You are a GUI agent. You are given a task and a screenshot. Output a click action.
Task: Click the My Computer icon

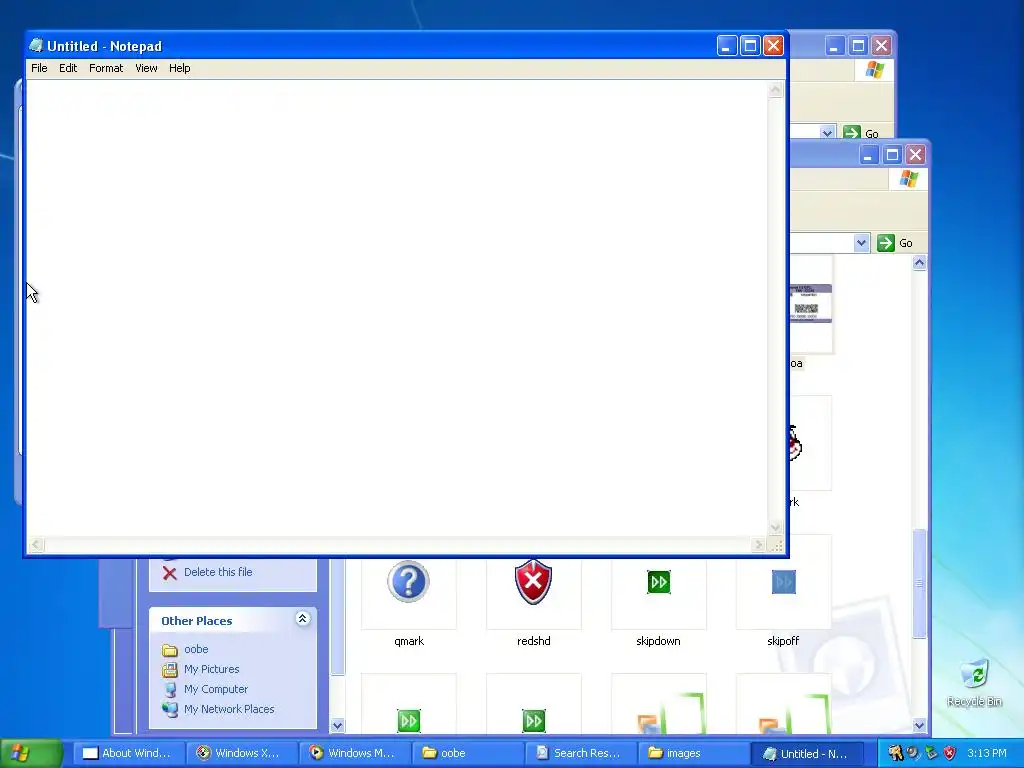pos(170,690)
